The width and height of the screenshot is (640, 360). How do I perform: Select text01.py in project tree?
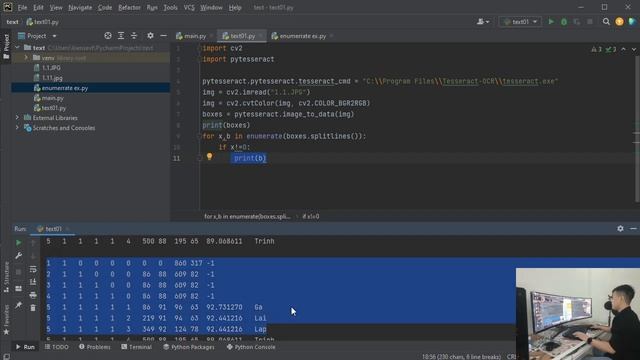pyautogui.click(x=54, y=108)
